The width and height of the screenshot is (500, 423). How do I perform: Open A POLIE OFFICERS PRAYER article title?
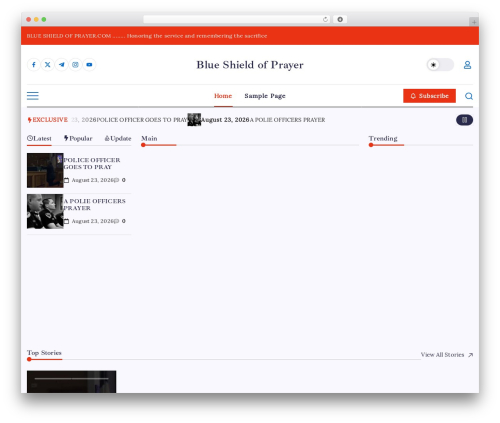click(95, 204)
